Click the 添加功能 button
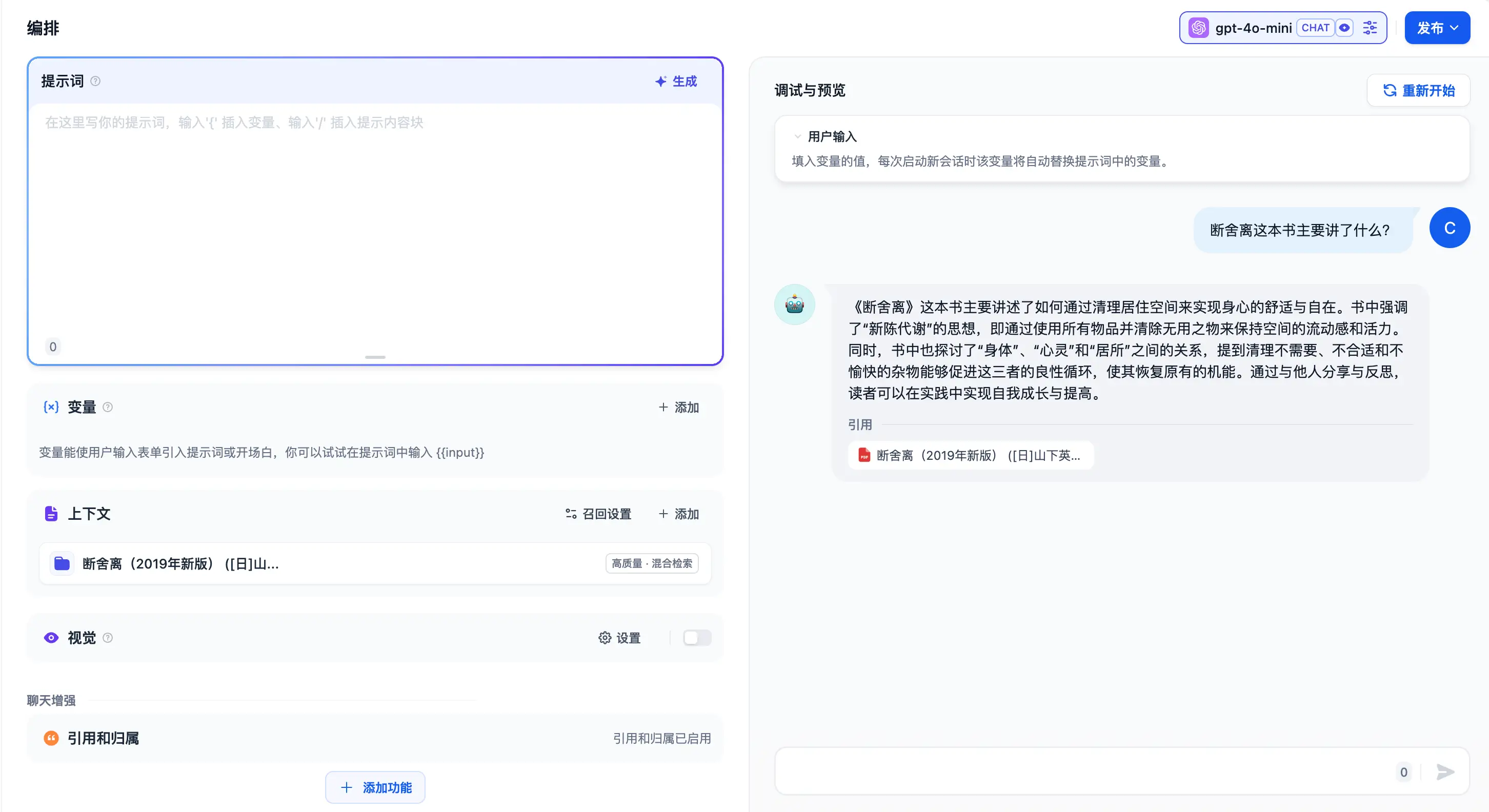The width and height of the screenshot is (1489, 812). pos(375,787)
